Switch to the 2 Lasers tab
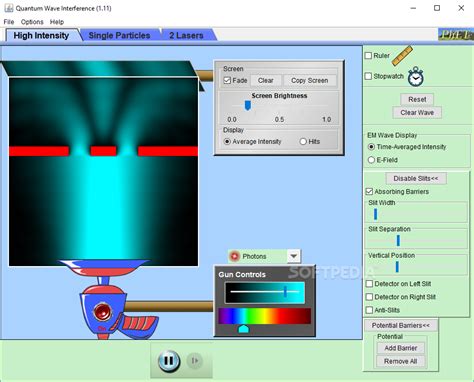474x382 pixels. point(186,35)
